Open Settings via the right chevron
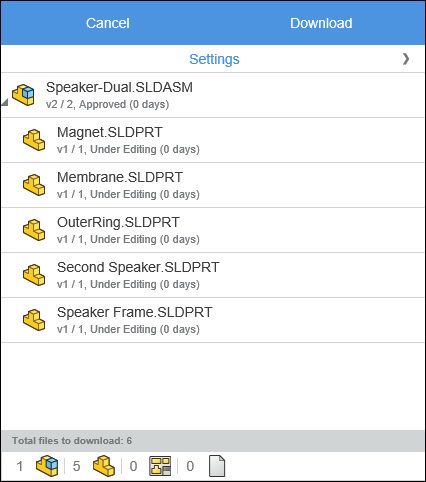Viewport: 426px width, 482px height. tap(406, 59)
